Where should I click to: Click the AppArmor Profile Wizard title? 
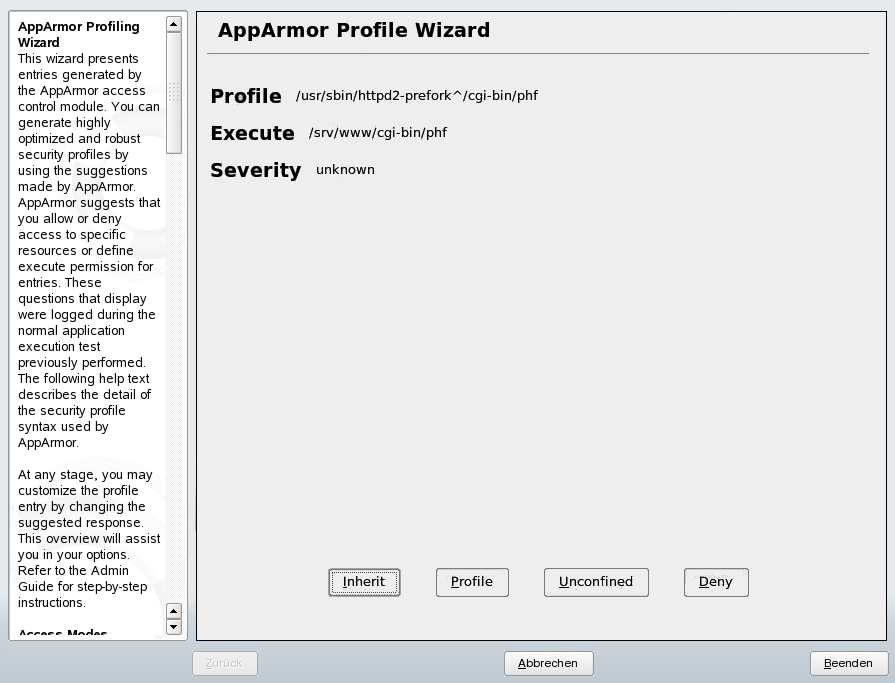354,30
